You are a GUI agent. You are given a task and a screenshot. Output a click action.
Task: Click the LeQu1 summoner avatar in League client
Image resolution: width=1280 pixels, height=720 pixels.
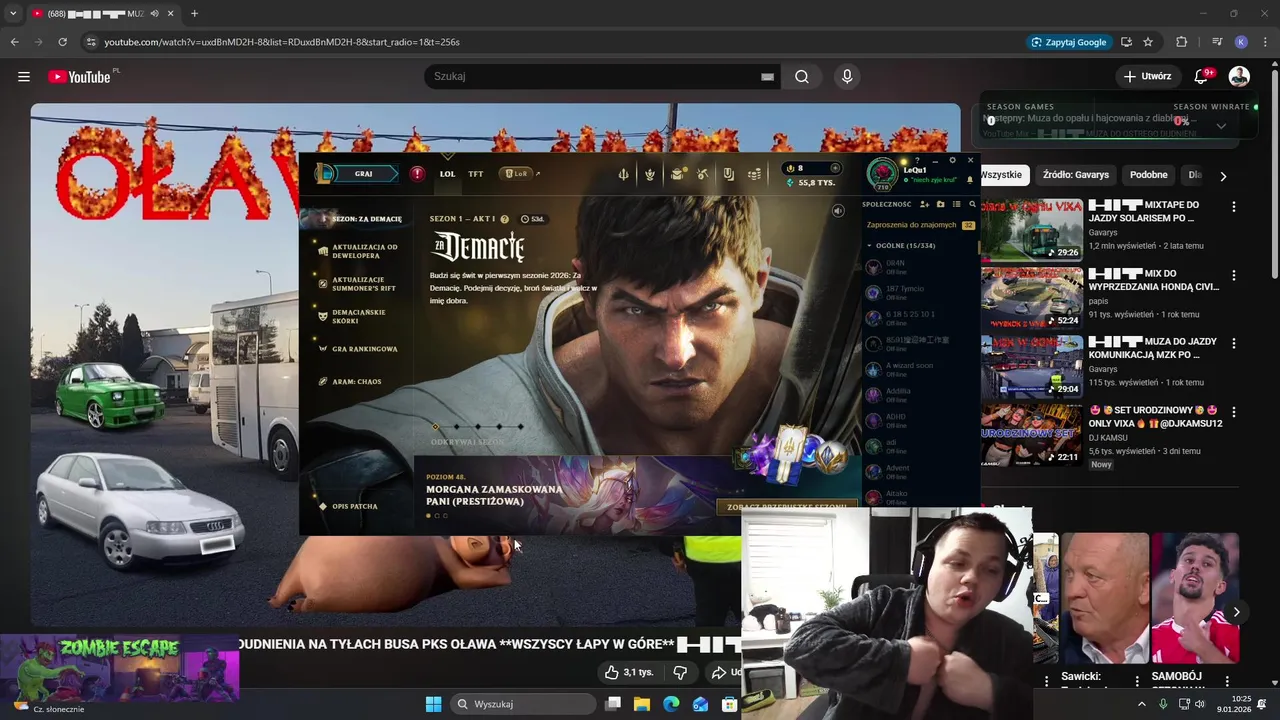coord(883,174)
